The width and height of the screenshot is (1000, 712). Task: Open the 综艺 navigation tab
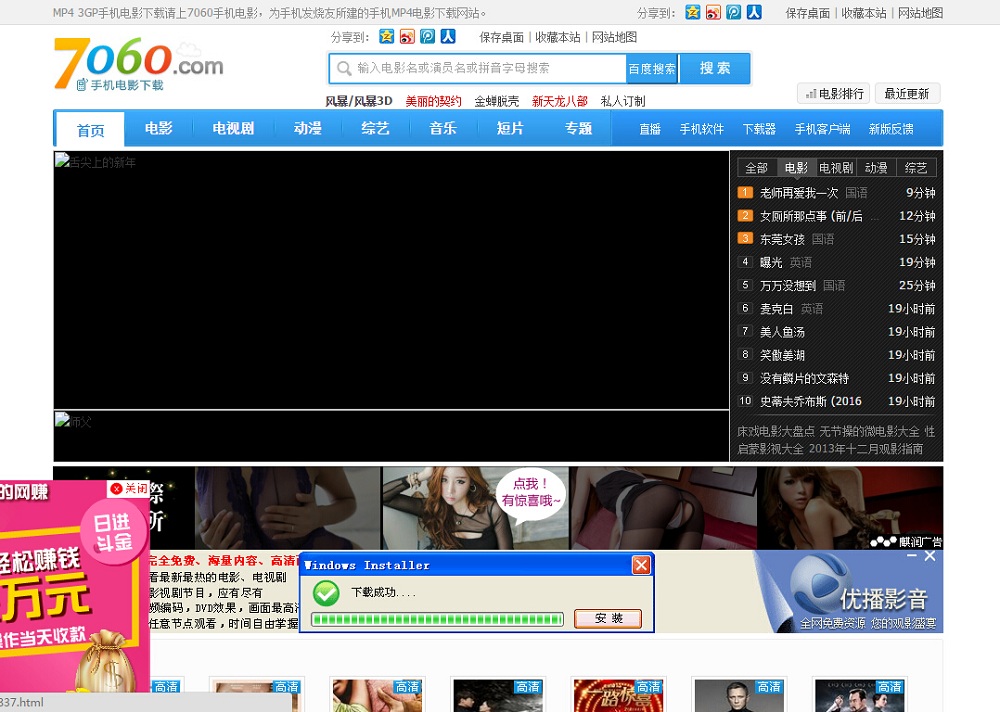(x=375, y=128)
